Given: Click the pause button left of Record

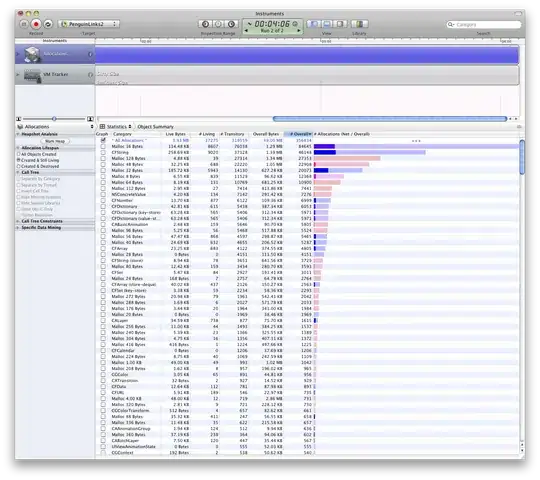Looking at the screenshot, I should (23, 24).
